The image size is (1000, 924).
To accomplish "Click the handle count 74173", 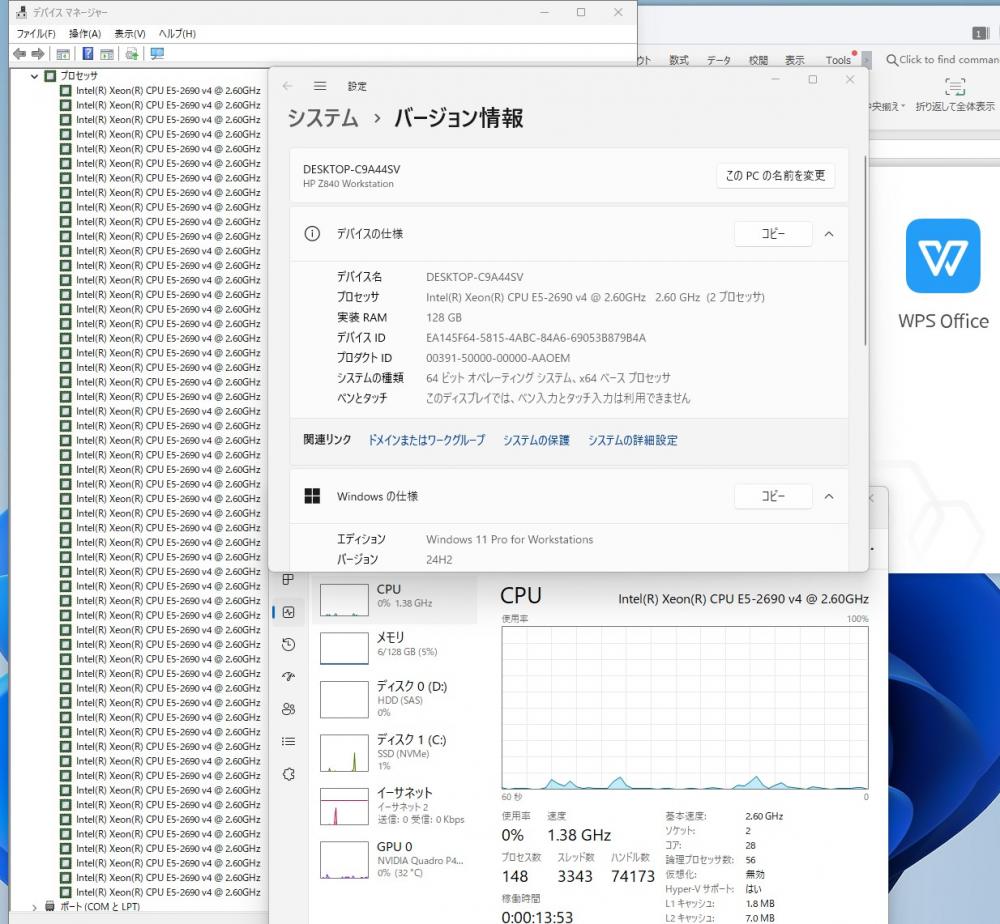I will click(633, 877).
